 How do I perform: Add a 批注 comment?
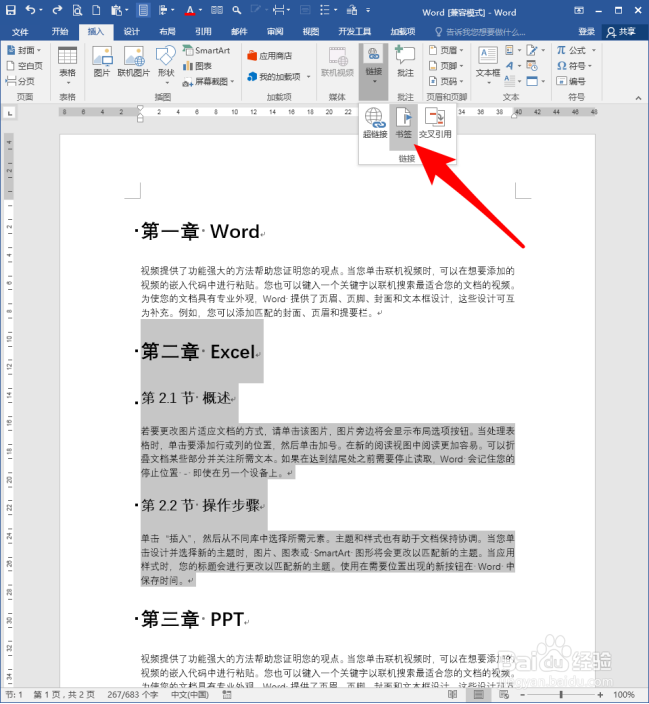tap(405, 62)
